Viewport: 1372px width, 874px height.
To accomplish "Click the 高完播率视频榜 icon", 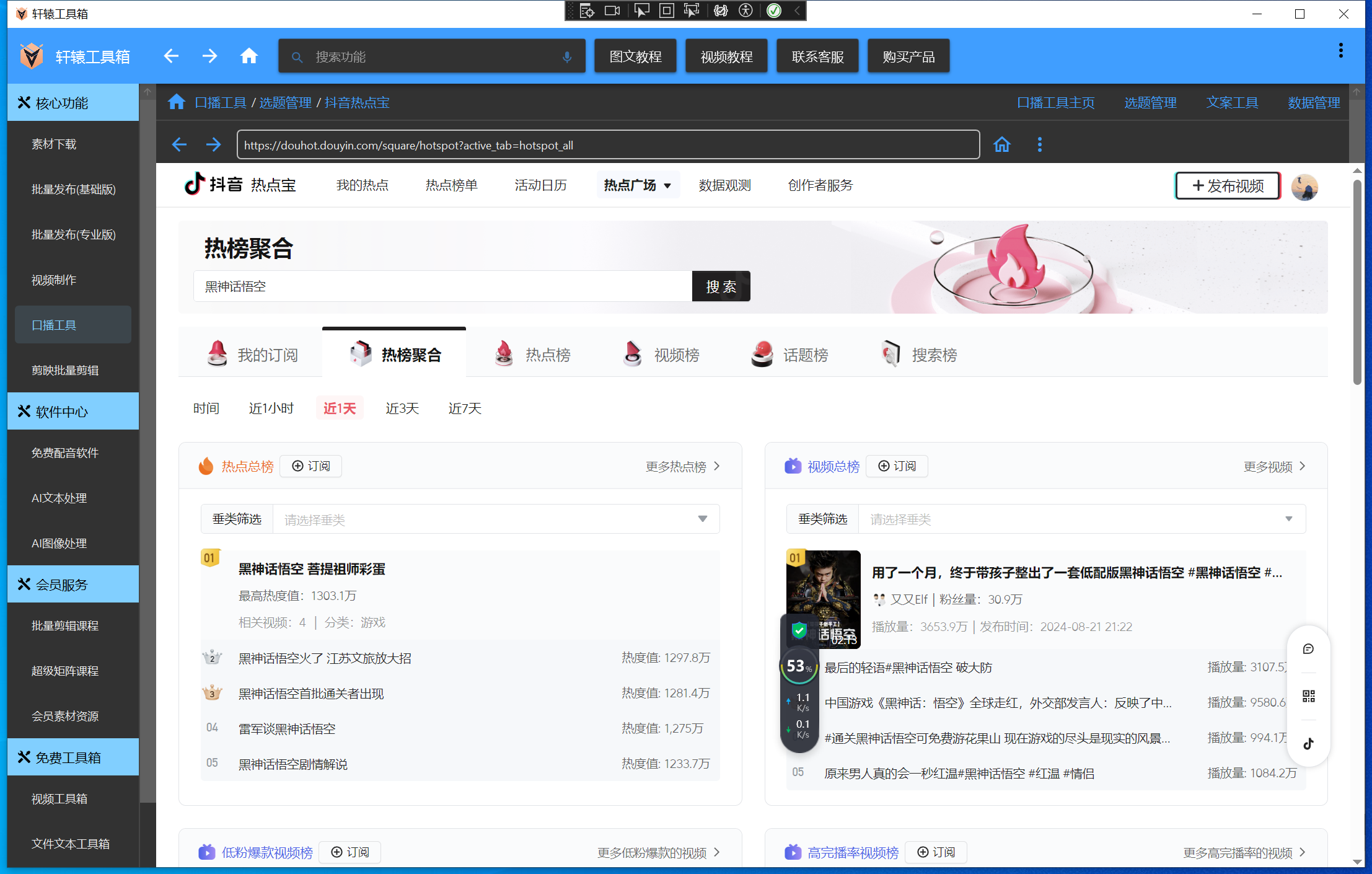I will point(793,852).
